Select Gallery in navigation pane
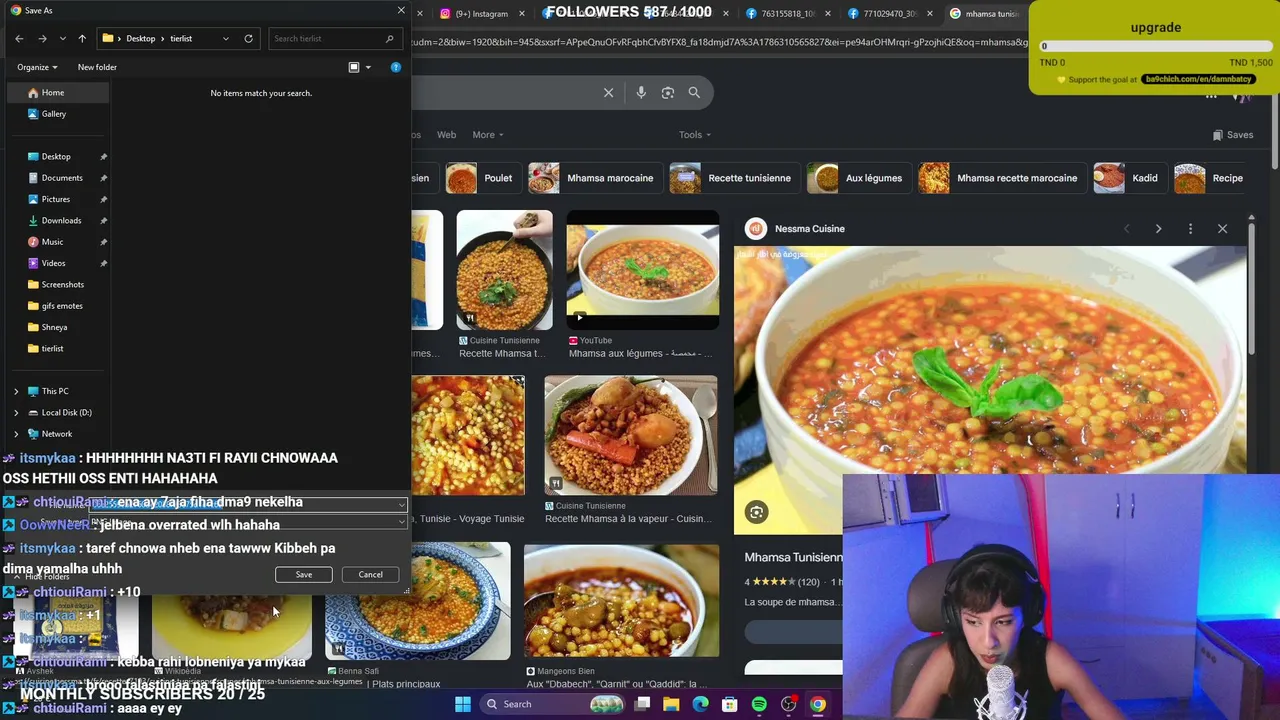 click(54, 114)
